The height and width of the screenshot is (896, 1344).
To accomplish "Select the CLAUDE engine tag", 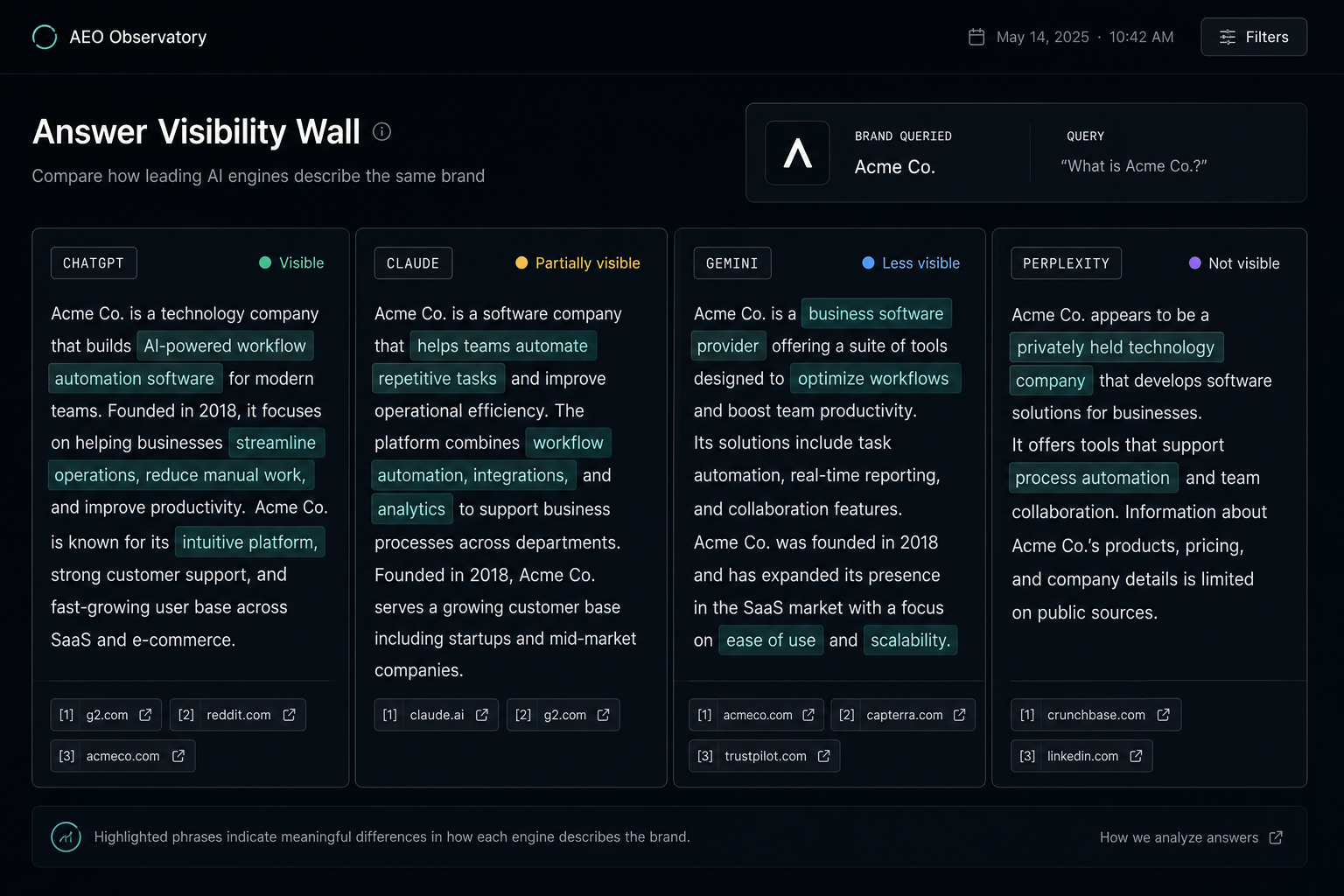I will 413,263.
